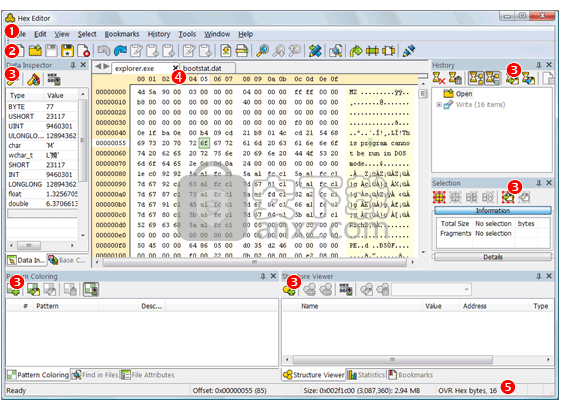The image size is (571, 405).
Task: Click the right tab scroll arrow
Action: click(x=106, y=67)
